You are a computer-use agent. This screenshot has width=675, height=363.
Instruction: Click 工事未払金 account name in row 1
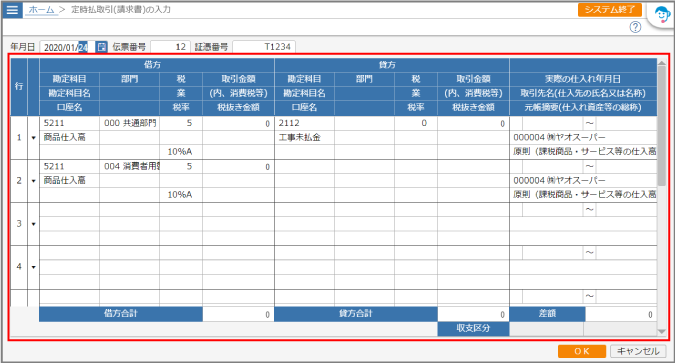(304, 137)
